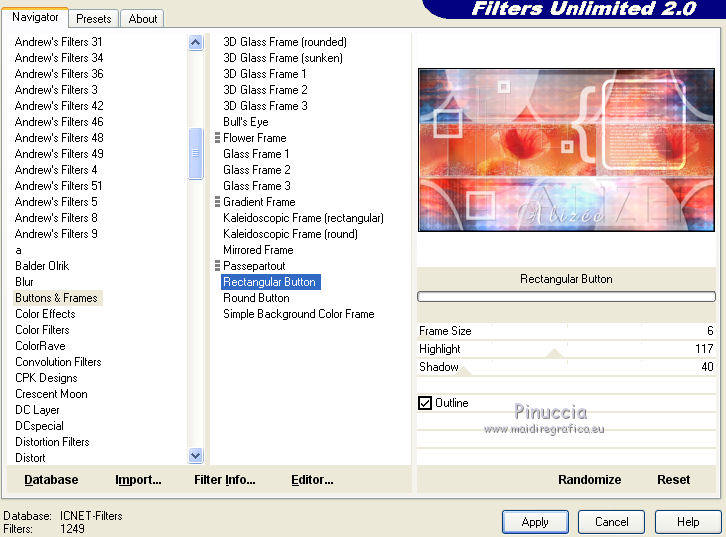
Task: Open Help for Filters Unlimited
Action: click(x=688, y=522)
